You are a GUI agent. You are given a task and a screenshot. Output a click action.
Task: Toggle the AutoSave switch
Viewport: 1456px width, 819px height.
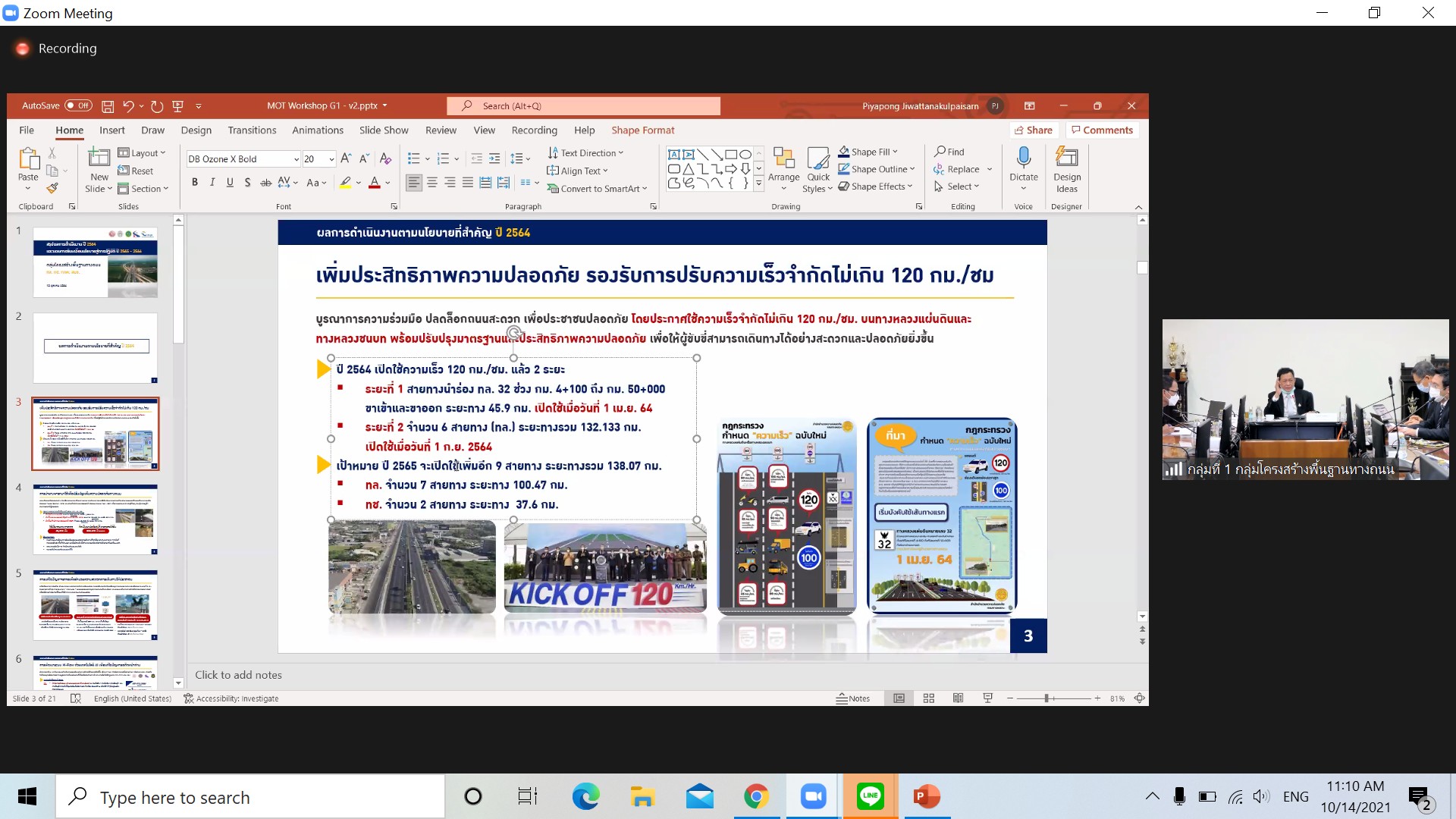pos(79,105)
